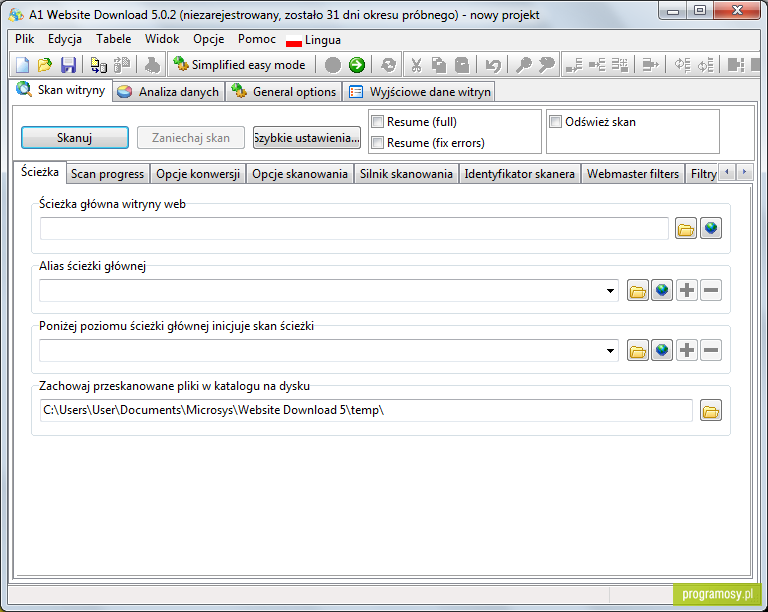The height and width of the screenshot is (612, 768).
Task: Click the Save project floppy icon
Action: [68, 65]
